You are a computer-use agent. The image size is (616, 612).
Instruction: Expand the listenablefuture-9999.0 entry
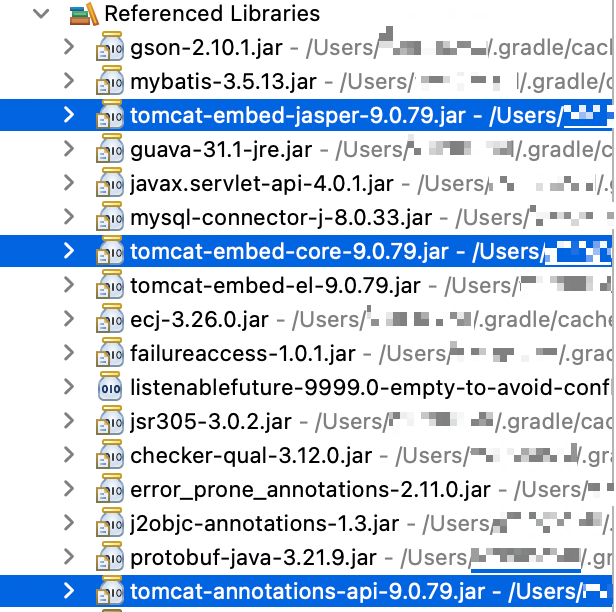tap(69, 387)
